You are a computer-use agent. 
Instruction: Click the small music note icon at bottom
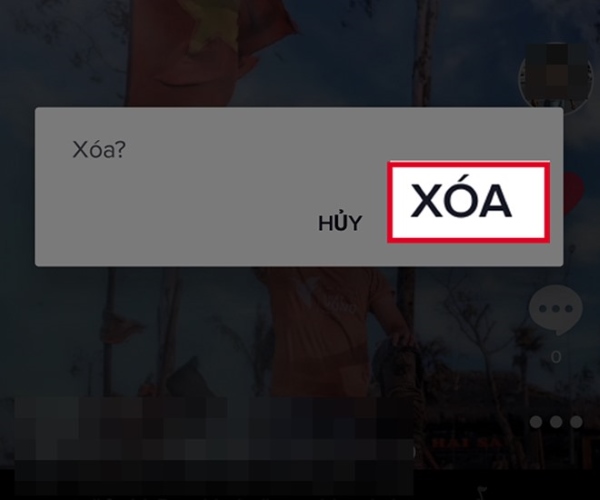point(482,492)
